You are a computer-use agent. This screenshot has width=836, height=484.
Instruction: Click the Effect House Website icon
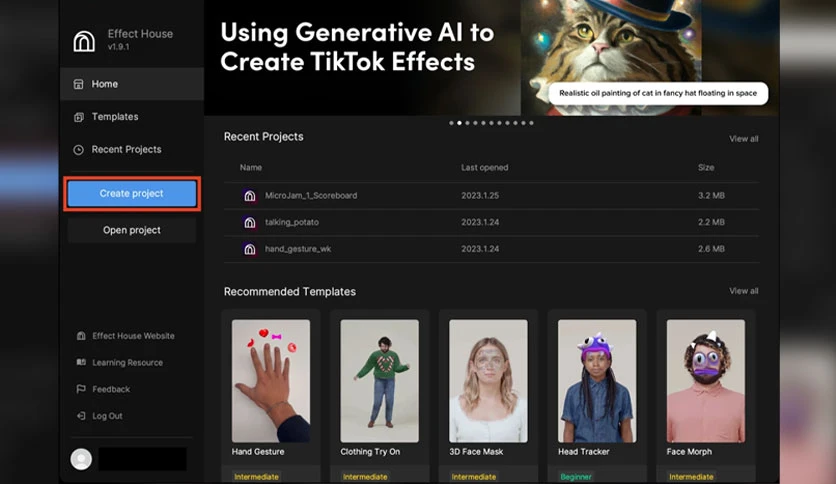coord(81,336)
